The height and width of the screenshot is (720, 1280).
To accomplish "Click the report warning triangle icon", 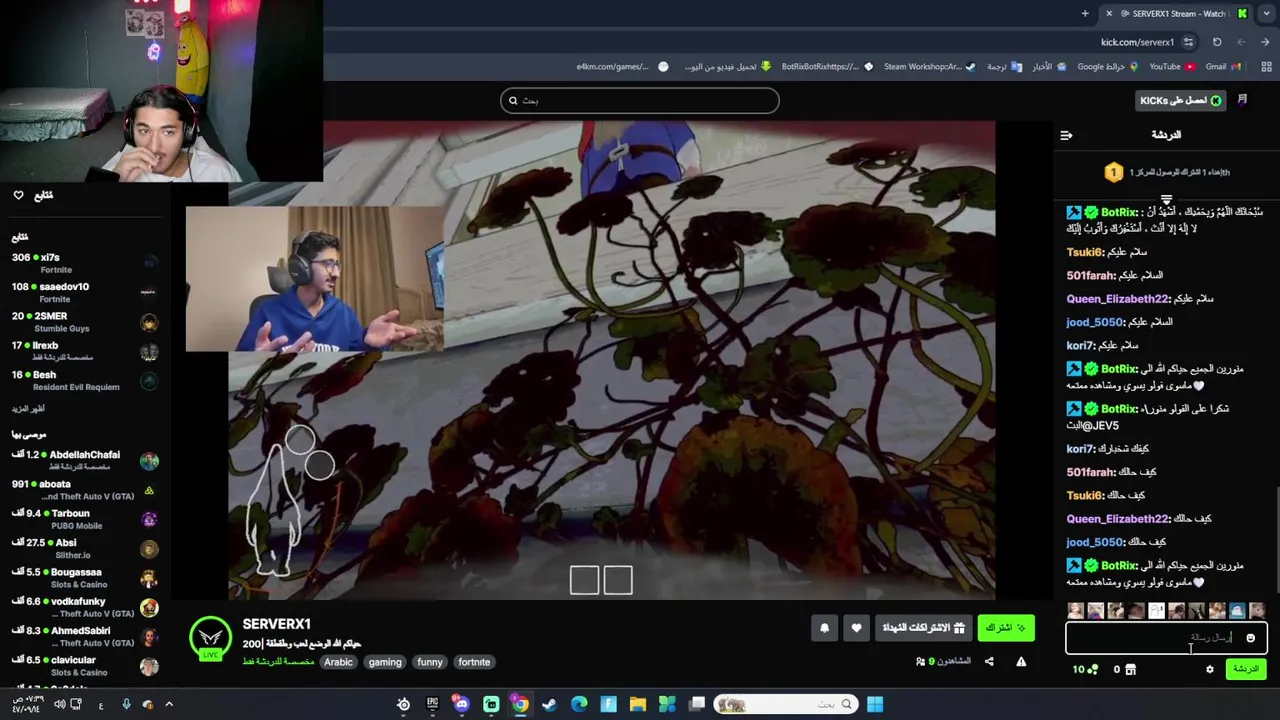I will click(x=1021, y=661).
